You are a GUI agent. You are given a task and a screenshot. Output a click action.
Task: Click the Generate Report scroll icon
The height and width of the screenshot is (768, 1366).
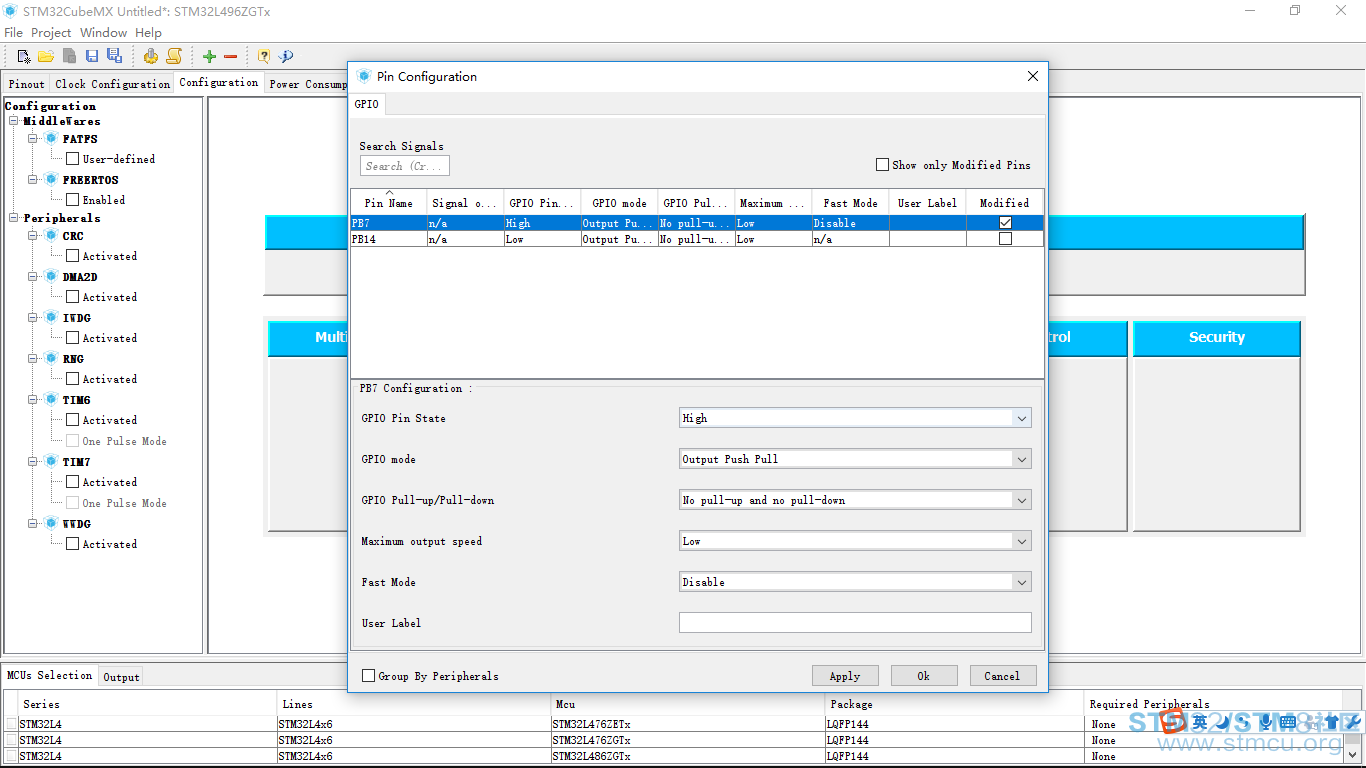tap(174, 56)
